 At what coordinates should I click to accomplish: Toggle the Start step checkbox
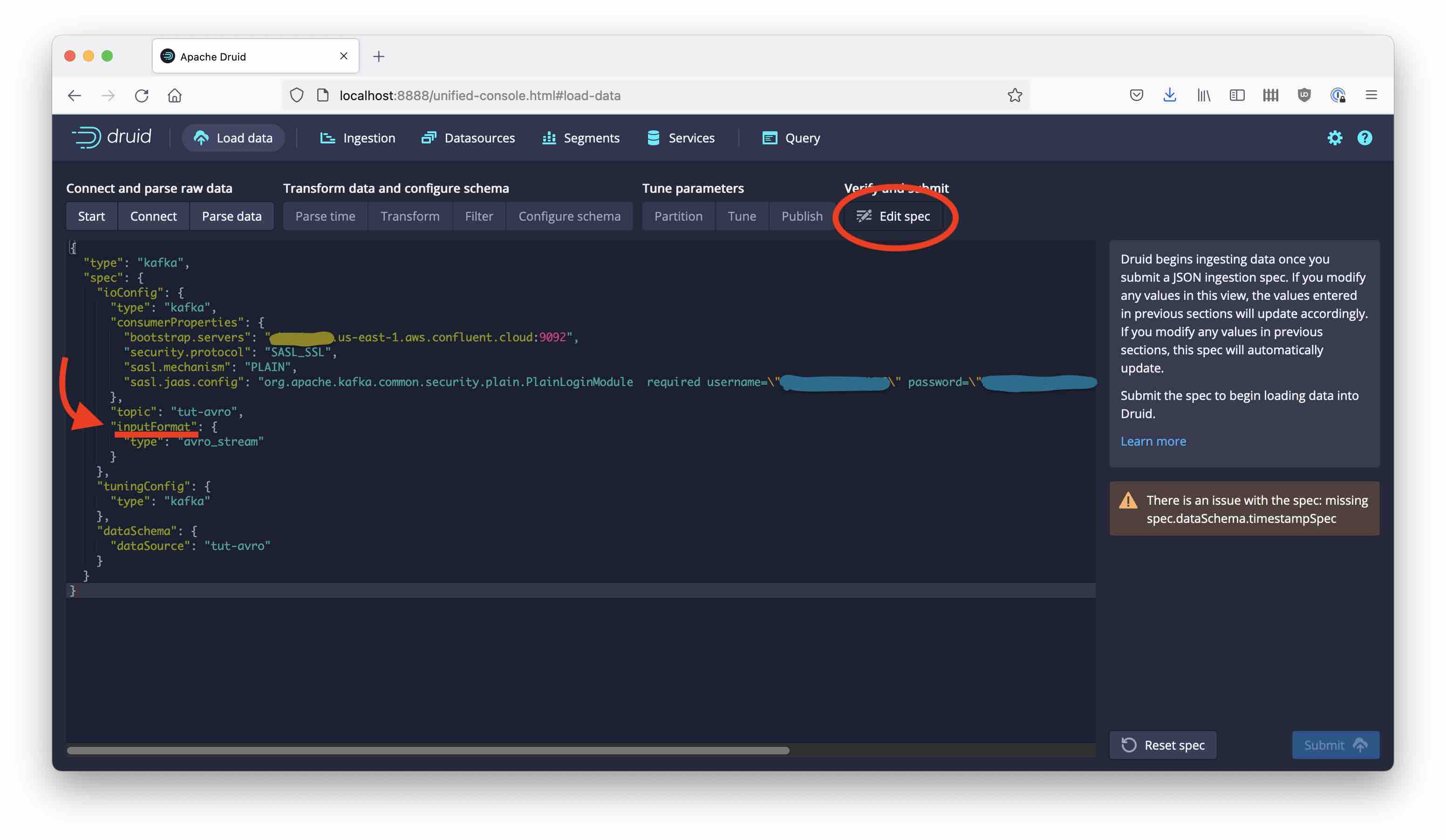[91, 216]
